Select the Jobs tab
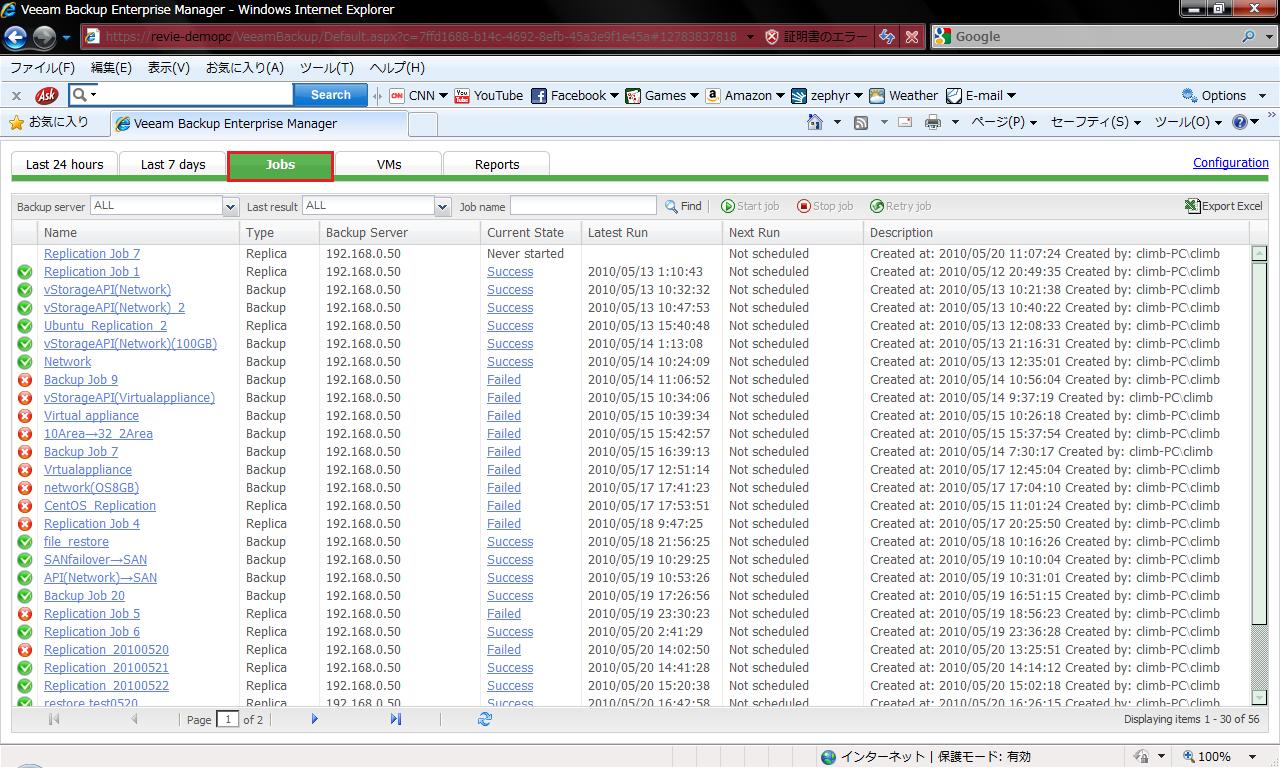The width and height of the screenshot is (1280, 768). tap(280, 165)
